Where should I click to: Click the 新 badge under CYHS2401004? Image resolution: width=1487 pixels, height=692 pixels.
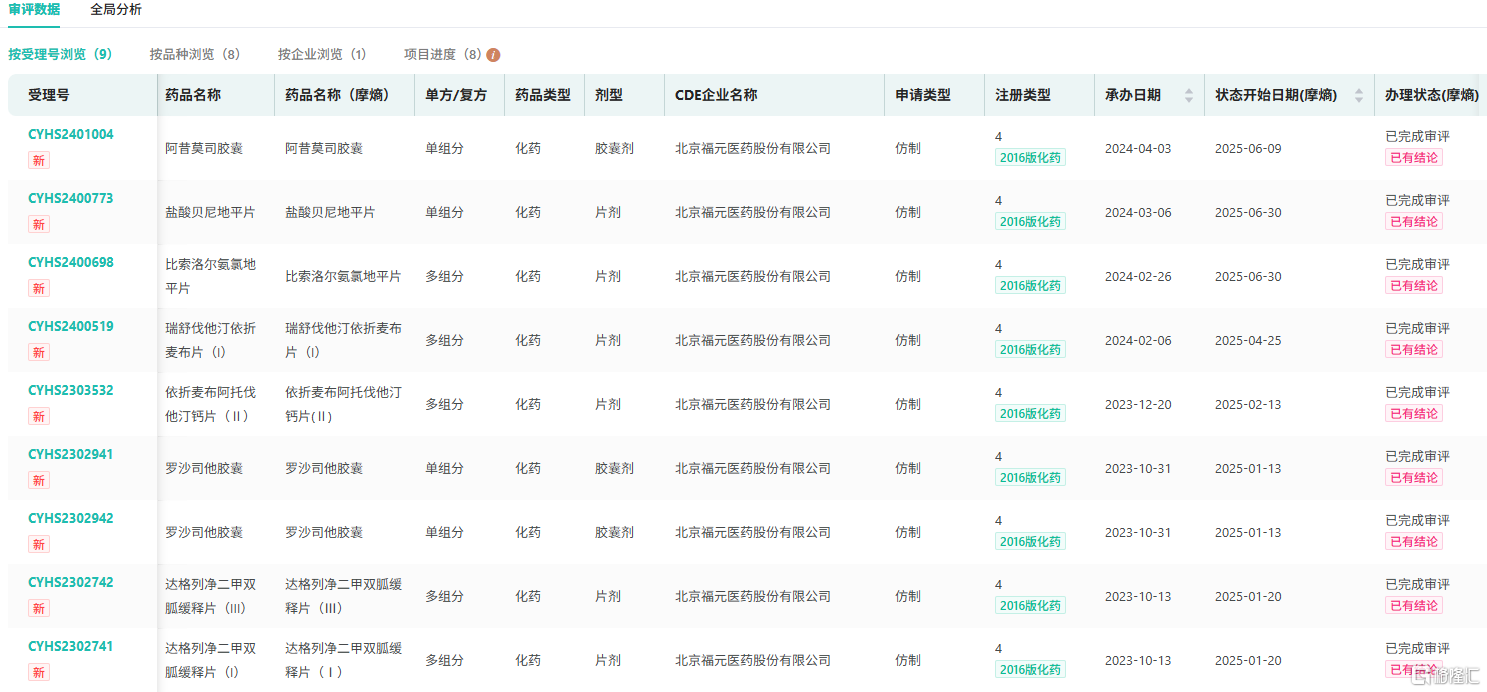click(x=39, y=160)
